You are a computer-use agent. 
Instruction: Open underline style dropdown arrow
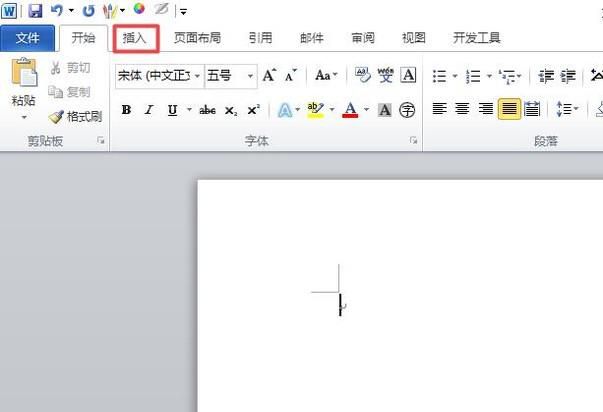[189, 110]
